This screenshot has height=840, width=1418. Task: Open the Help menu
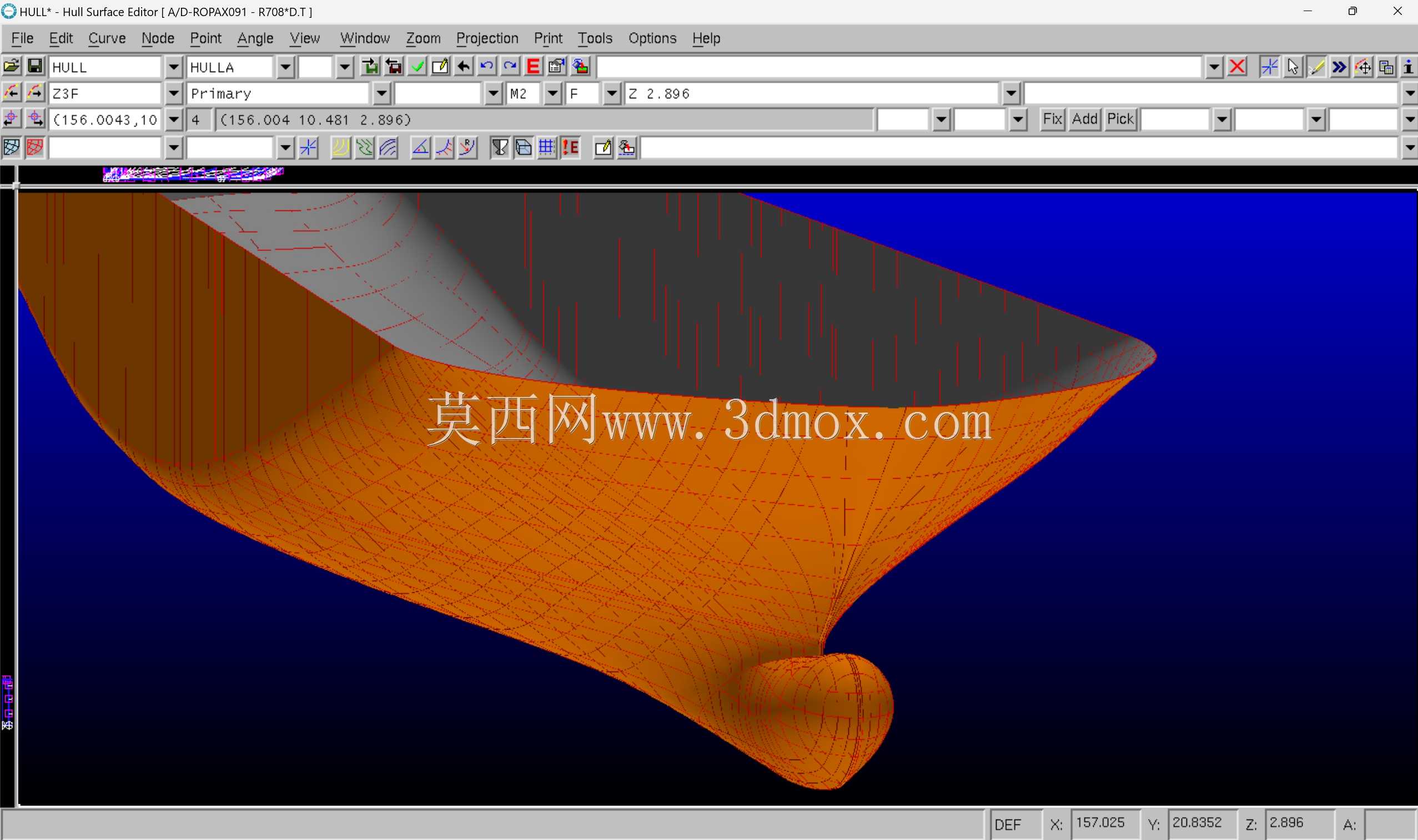[706, 38]
